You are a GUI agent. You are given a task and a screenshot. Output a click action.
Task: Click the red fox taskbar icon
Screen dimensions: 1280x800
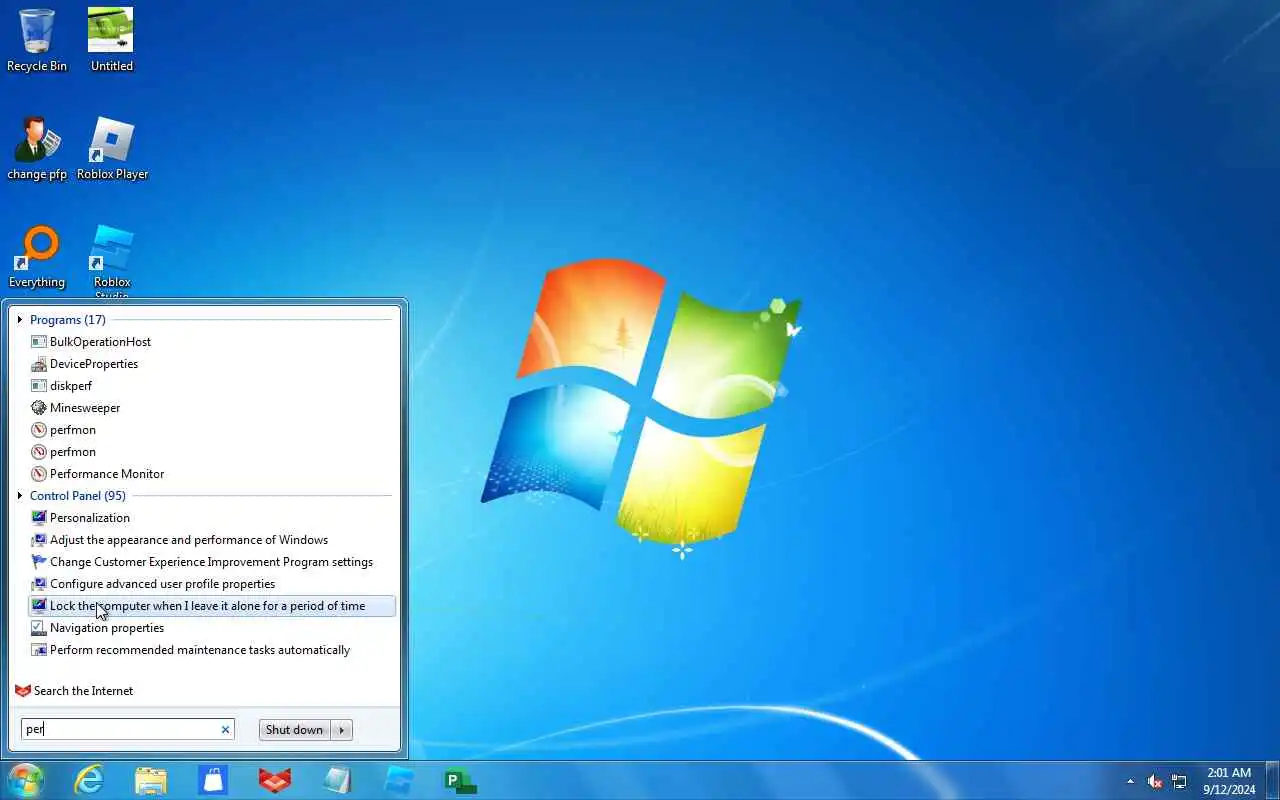coord(275,780)
